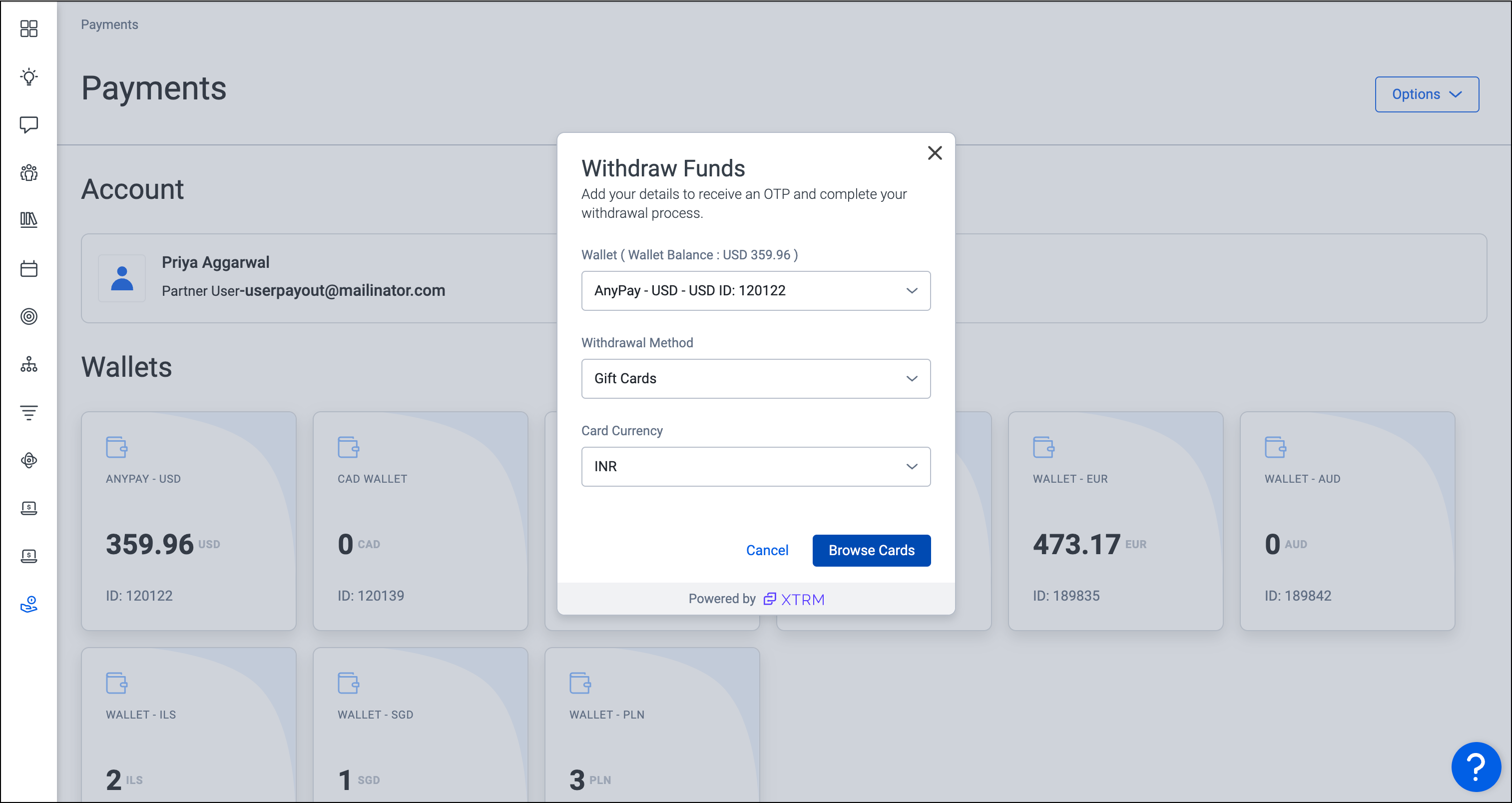Click the 2 ILS balance amount
1512x803 pixels.
[124, 780]
